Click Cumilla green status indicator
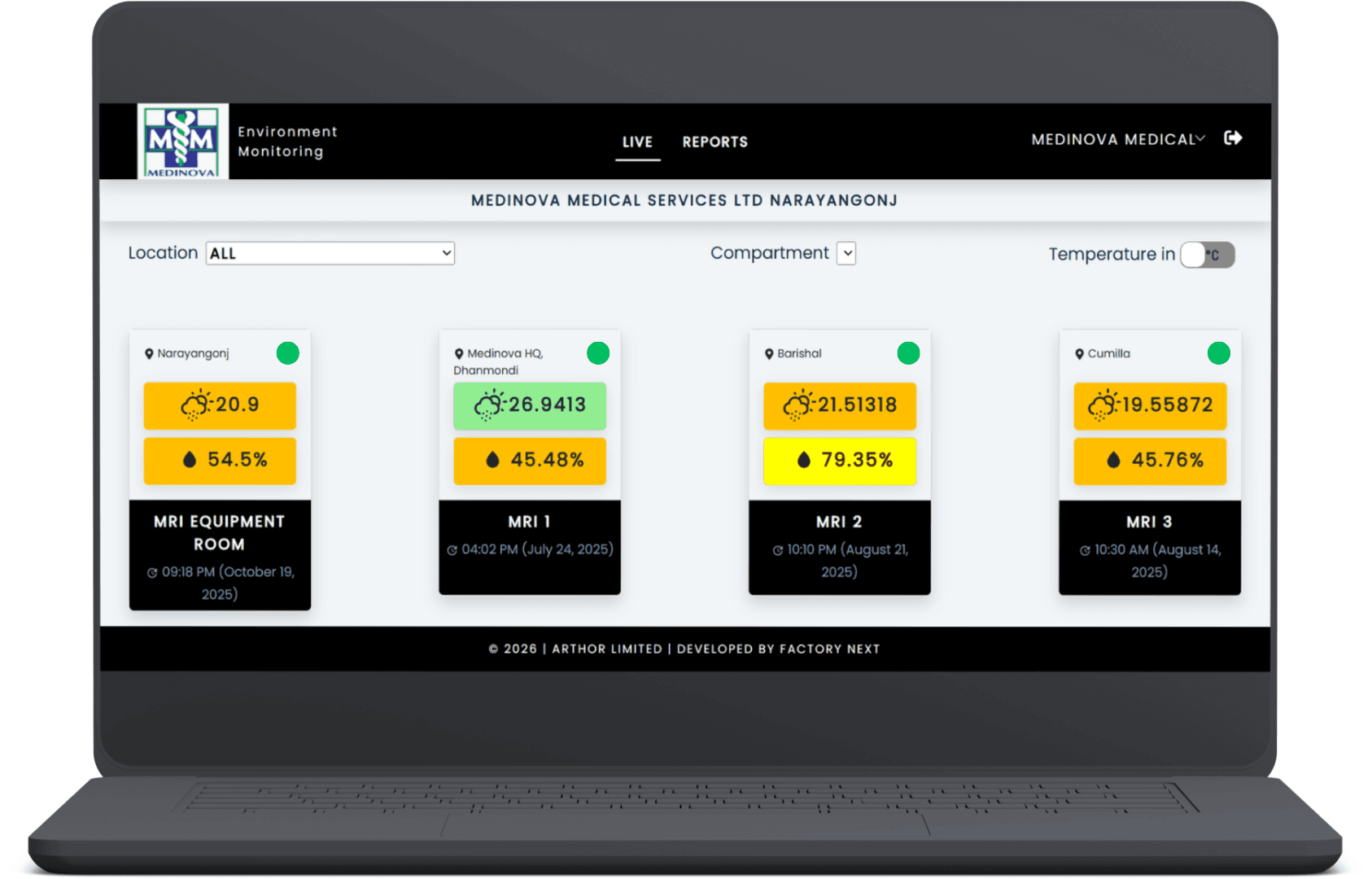This screenshot has width=1372, height=879. tap(1219, 353)
